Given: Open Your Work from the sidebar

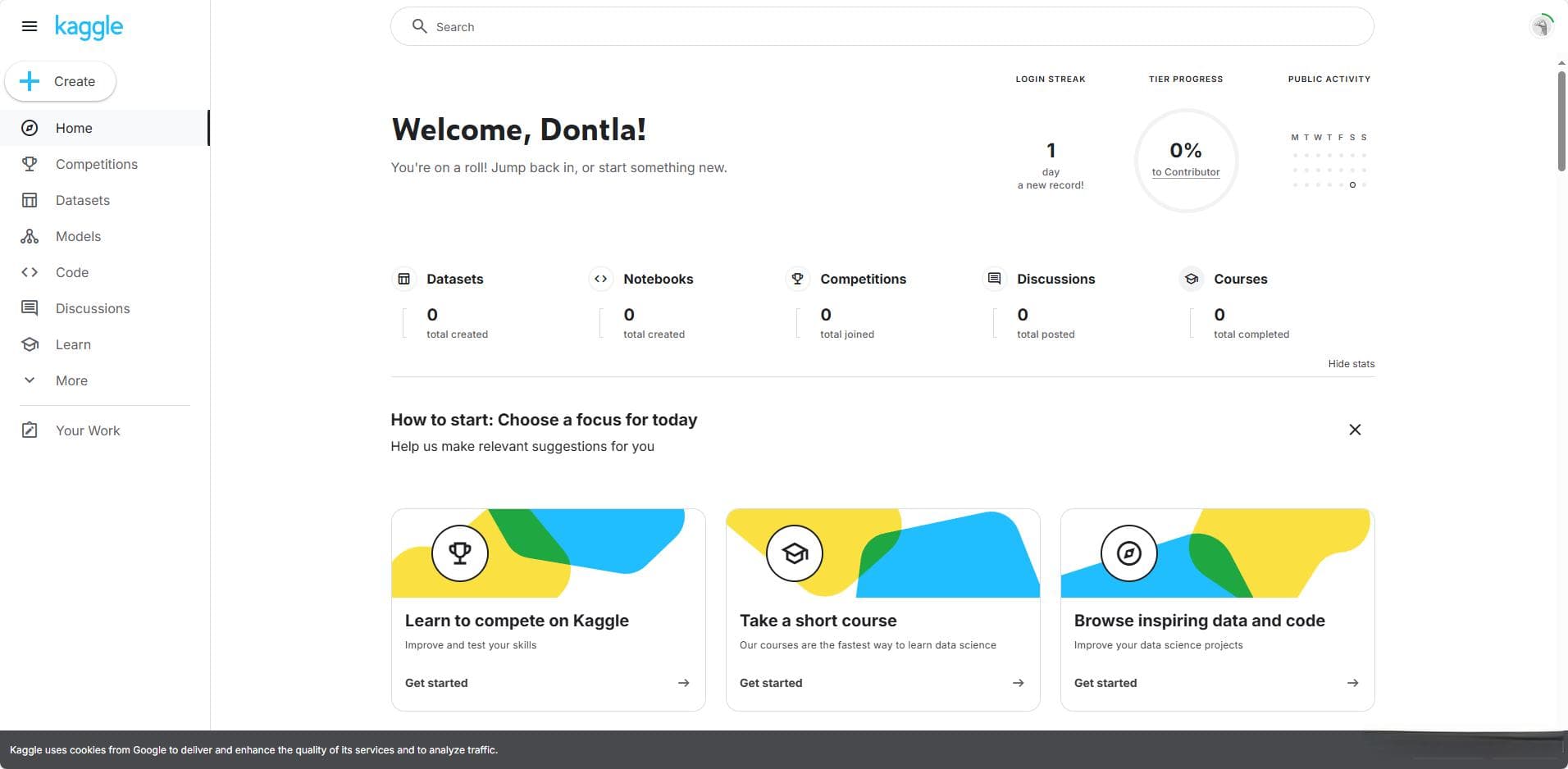Looking at the screenshot, I should (105, 430).
